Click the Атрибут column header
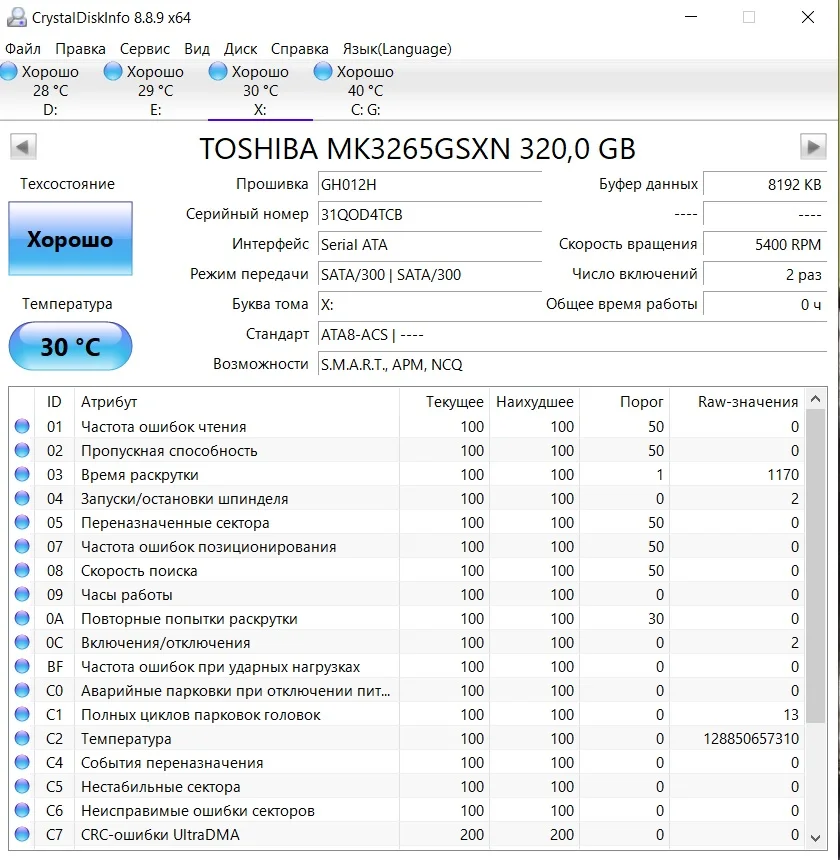This screenshot has width=840, height=860. 238,402
